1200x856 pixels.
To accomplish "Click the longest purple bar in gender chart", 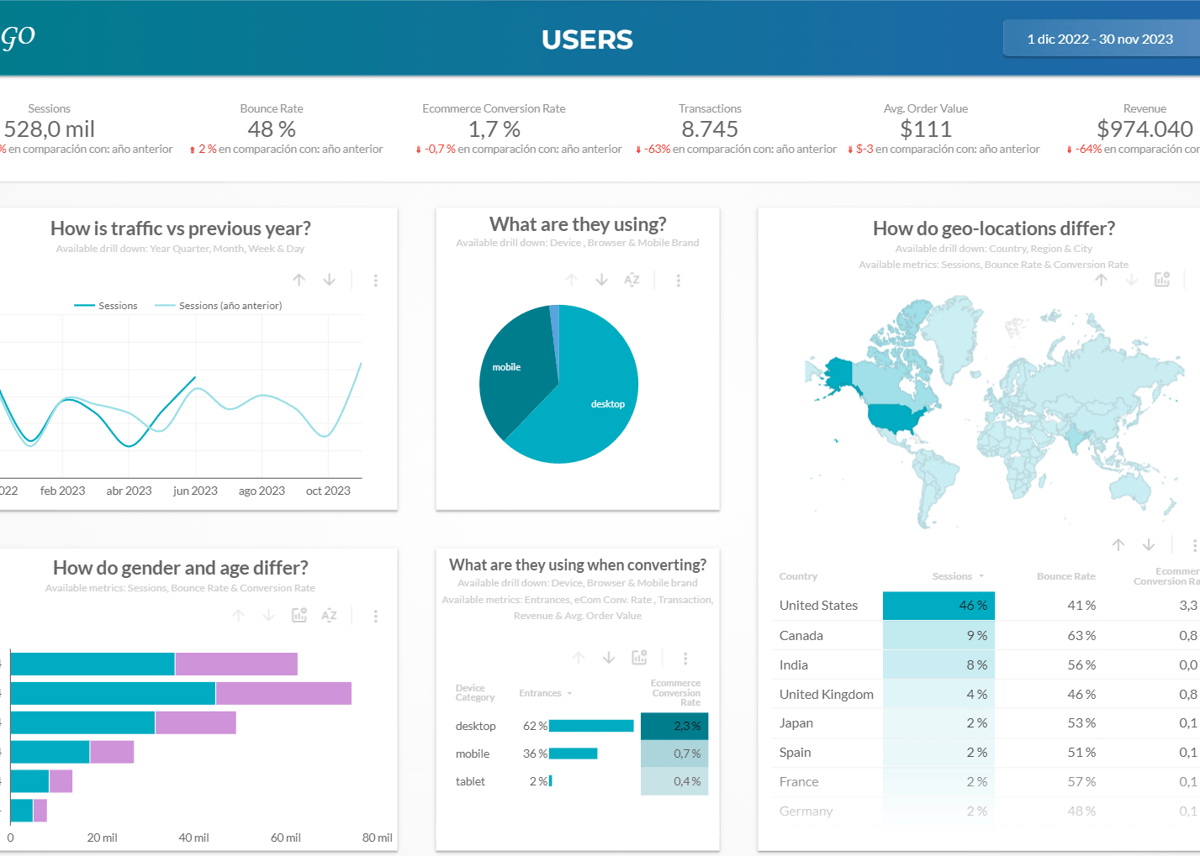I will click(283, 694).
